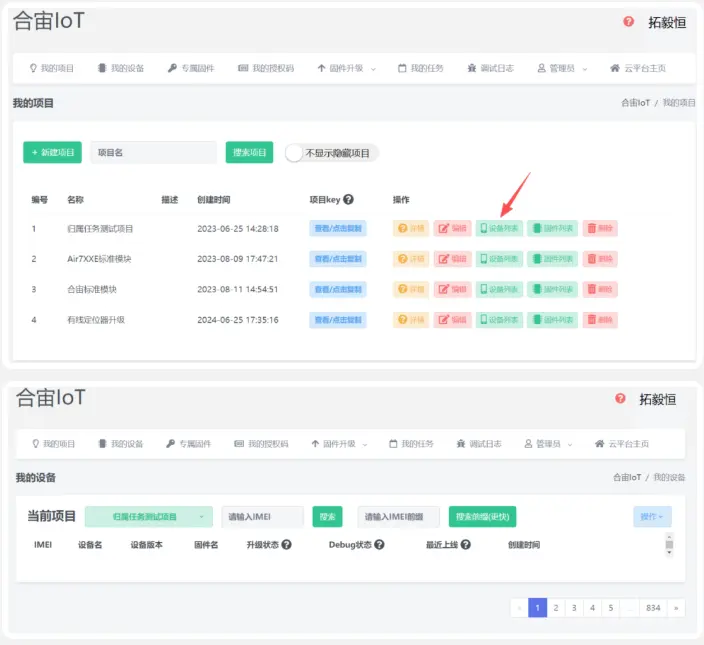Delete the 归属任务测试项目 project
704x645 pixels.
click(600, 228)
